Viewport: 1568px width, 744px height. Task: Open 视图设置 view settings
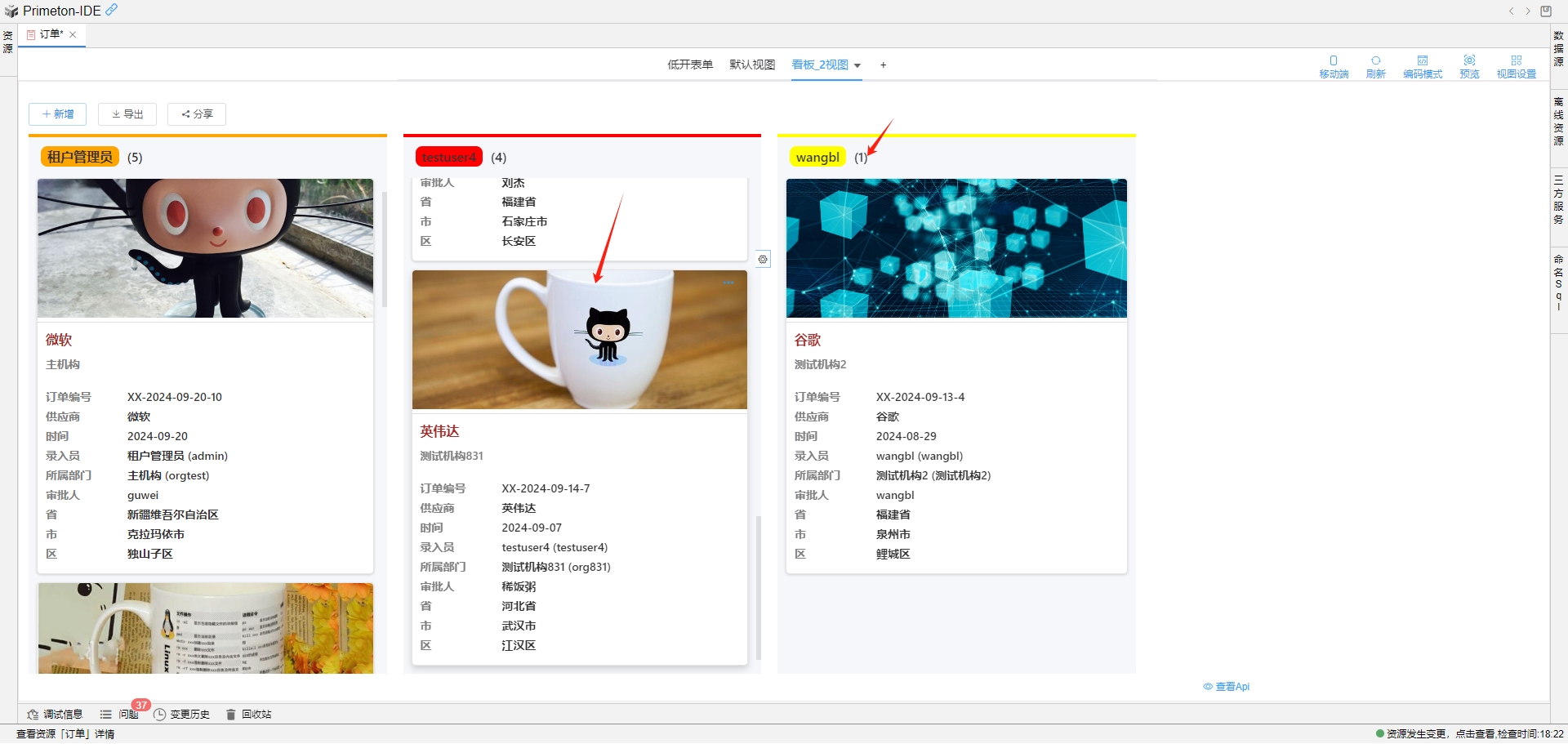pos(1516,66)
